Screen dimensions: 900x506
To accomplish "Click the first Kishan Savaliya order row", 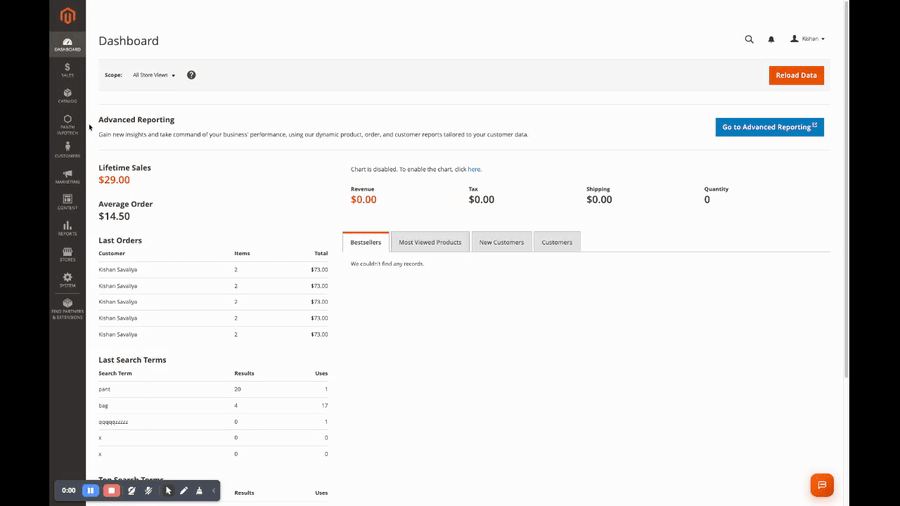I will tap(213, 270).
